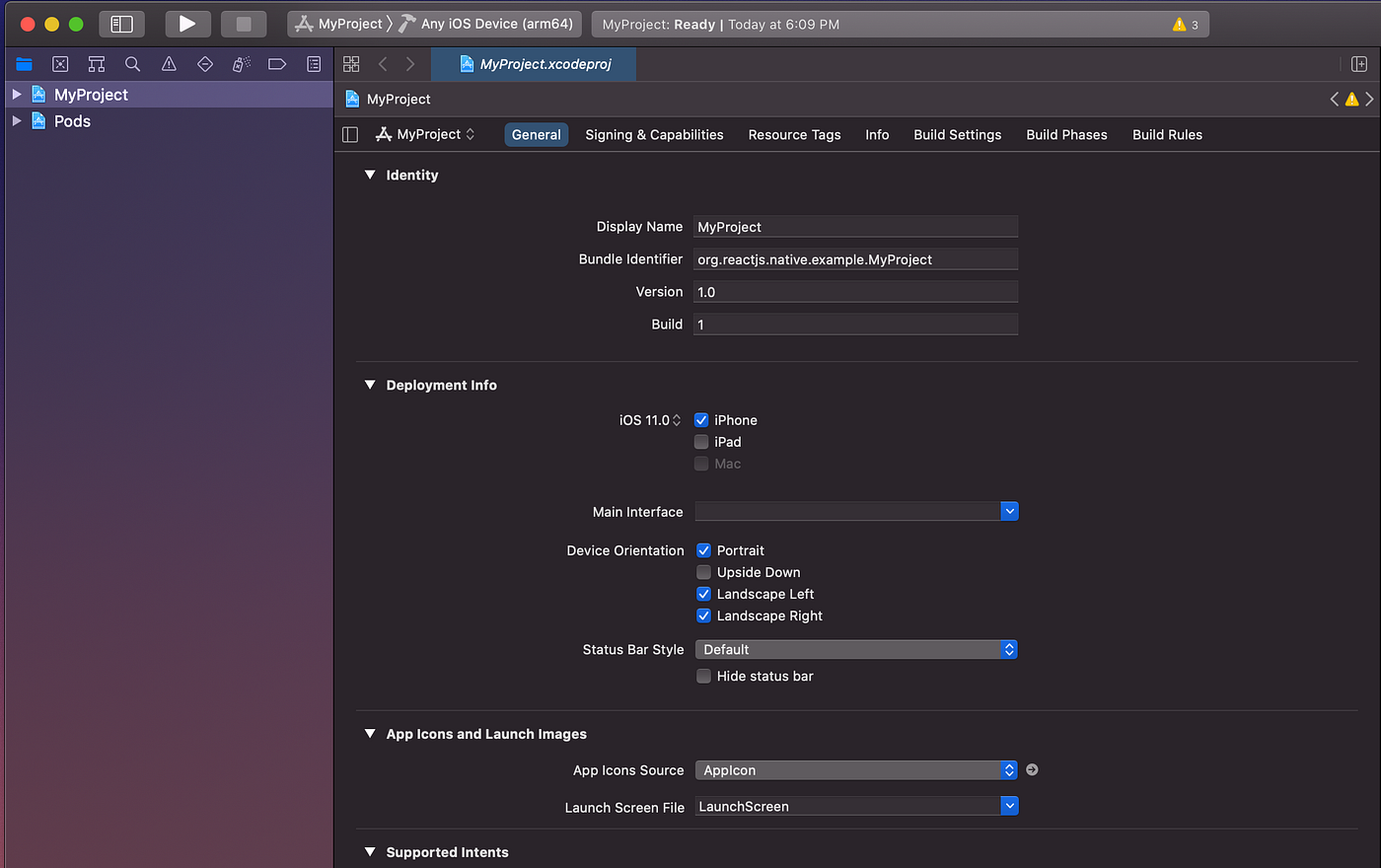This screenshot has width=1381, height=868.
Task: Enable the iPad deployment checkbox
Action: [x=701, y=441]
